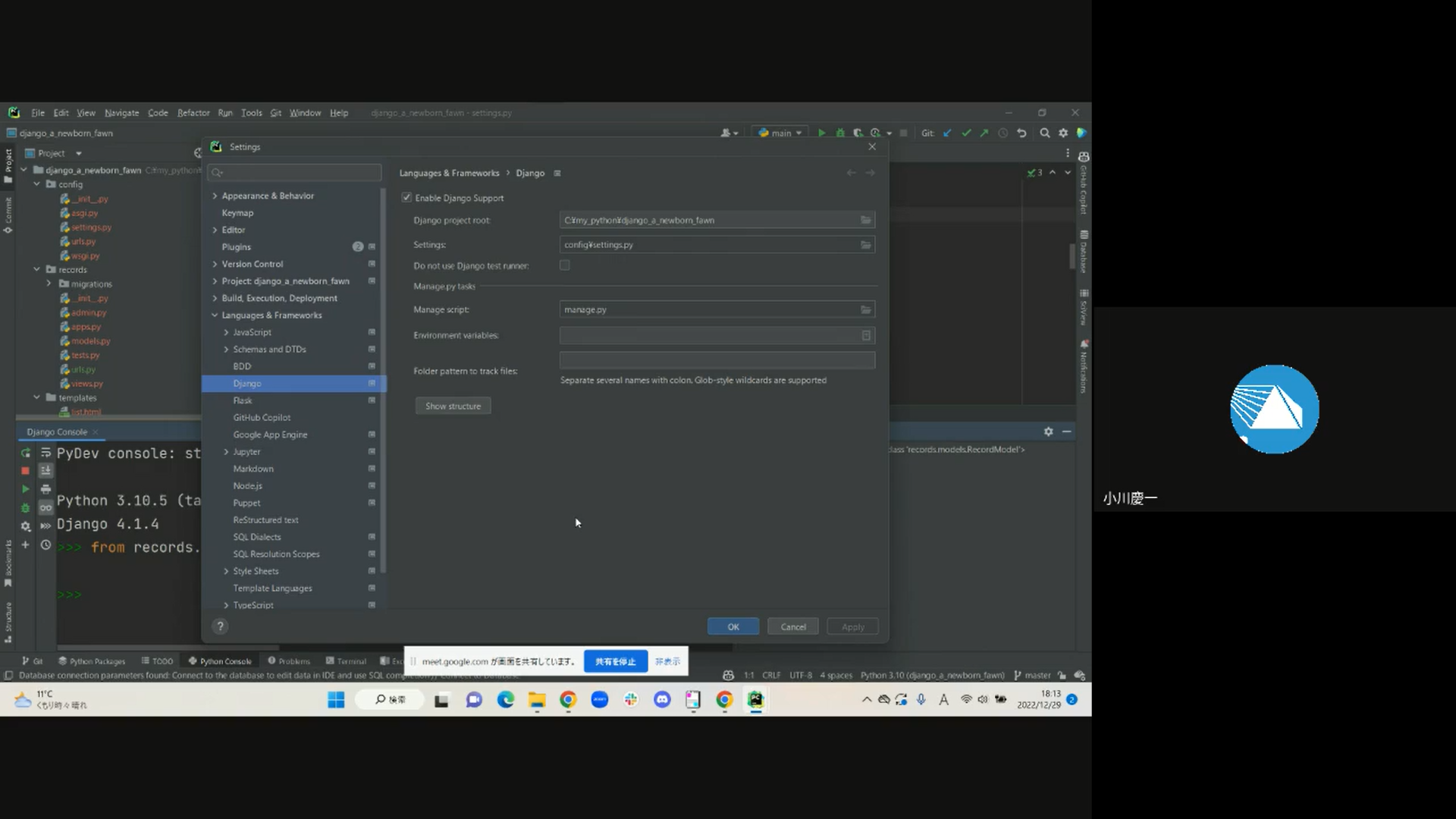Click the Debug bug icon in toolbar
This screenshot has height=819, width=1456.
pyautogui.click(x=840, y=133)
